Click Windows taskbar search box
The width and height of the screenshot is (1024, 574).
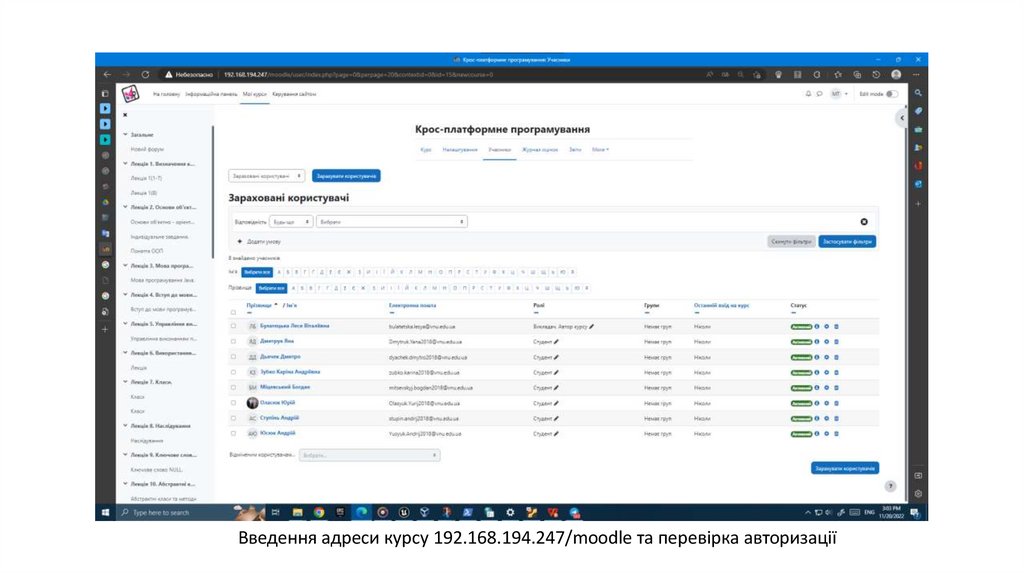point(173,513)
